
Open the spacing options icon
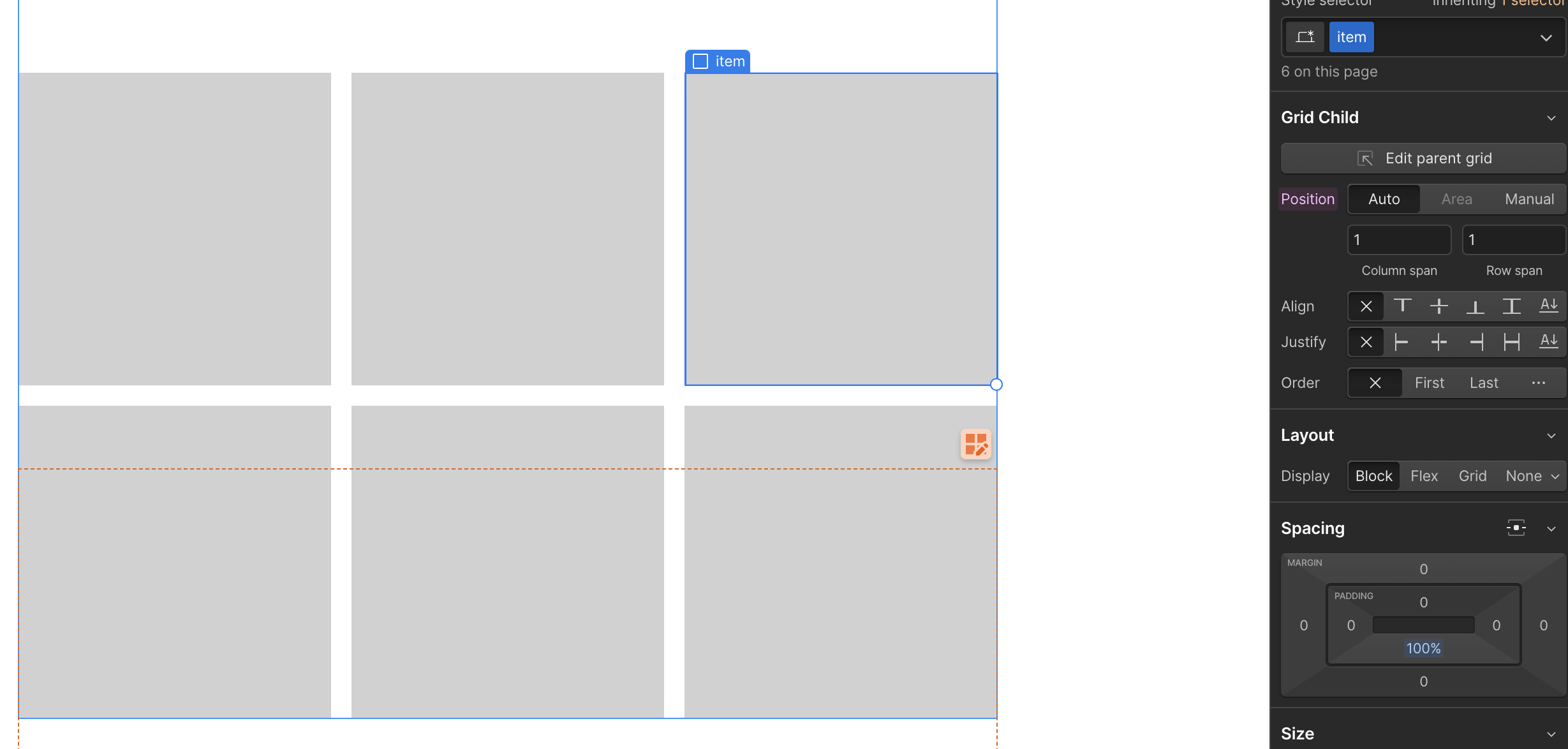click(x=1516, y=528)
